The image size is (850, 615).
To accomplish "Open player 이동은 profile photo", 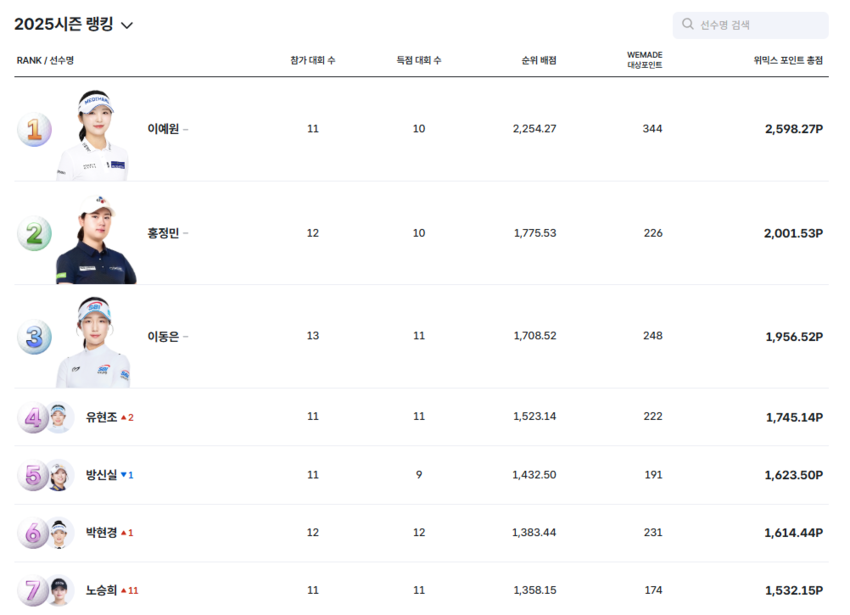I will (x=94, y=343).
